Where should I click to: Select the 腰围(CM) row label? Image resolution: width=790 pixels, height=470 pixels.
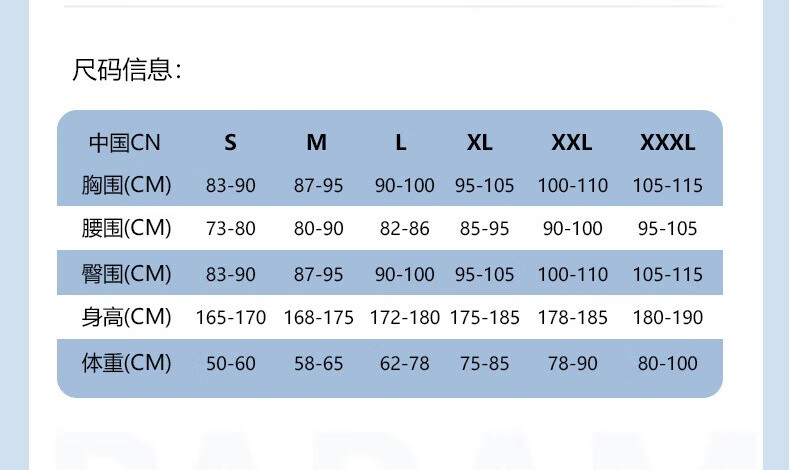126,228
